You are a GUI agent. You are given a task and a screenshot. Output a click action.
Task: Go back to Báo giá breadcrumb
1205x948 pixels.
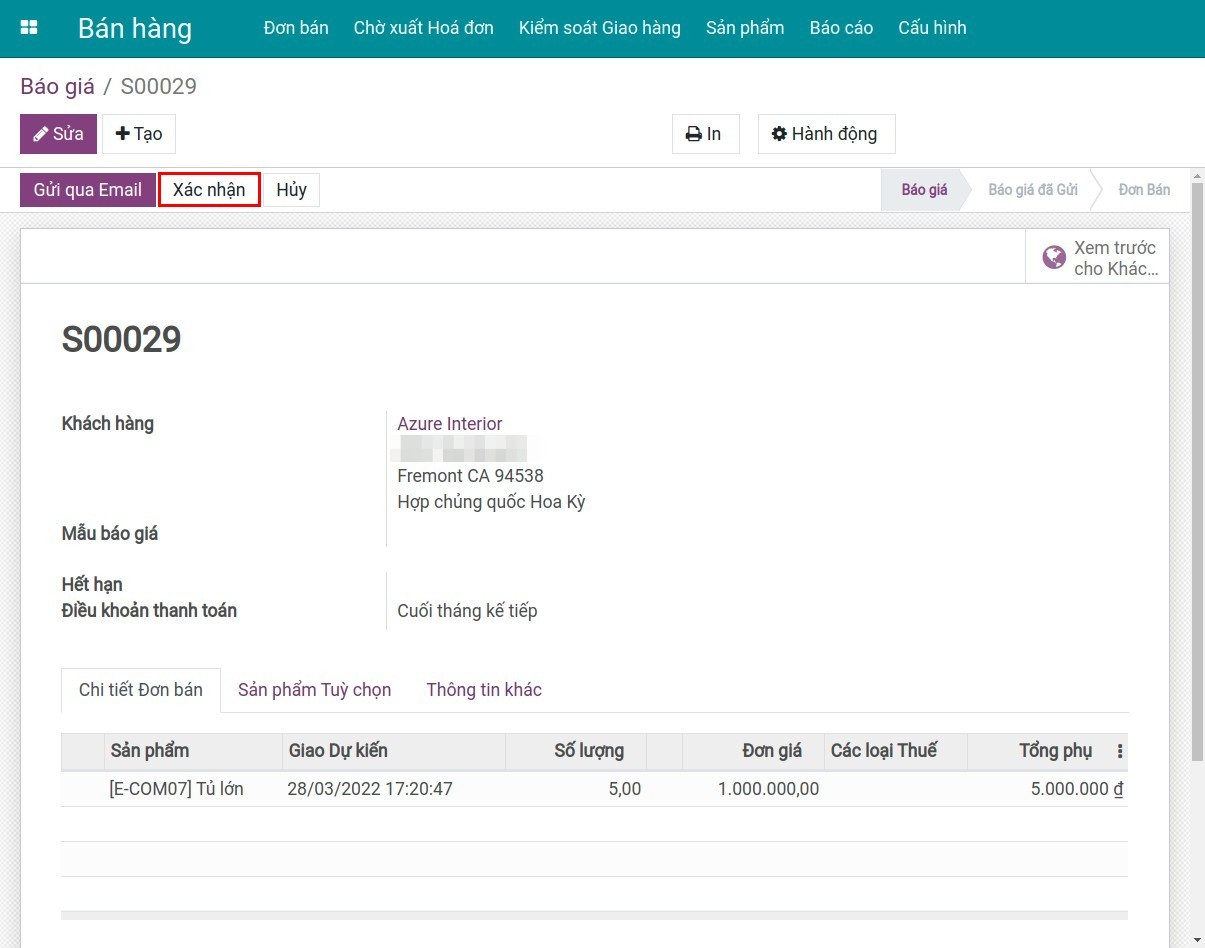(57, 86)
